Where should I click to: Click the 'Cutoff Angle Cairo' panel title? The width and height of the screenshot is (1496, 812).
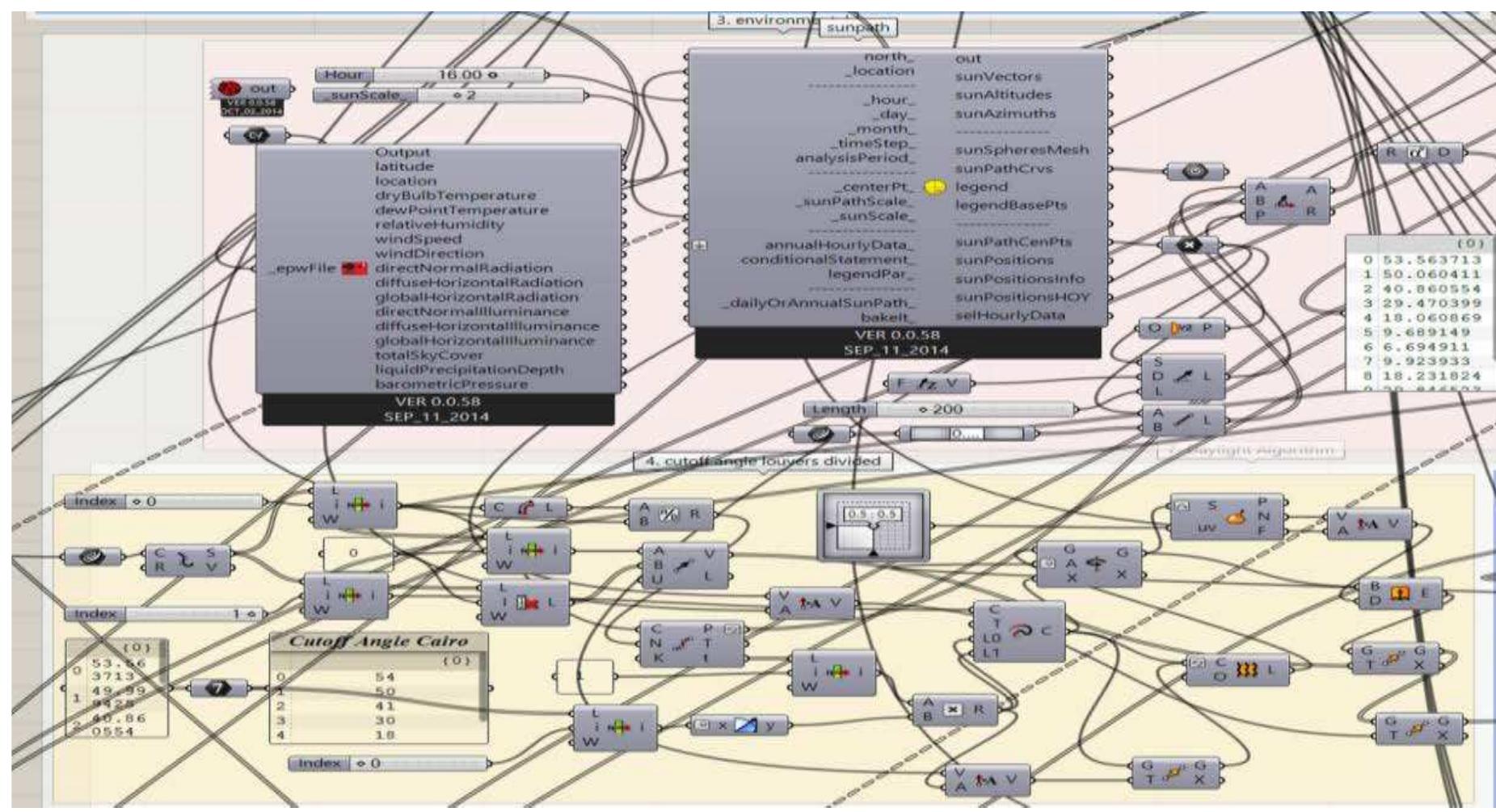(378, 642)
